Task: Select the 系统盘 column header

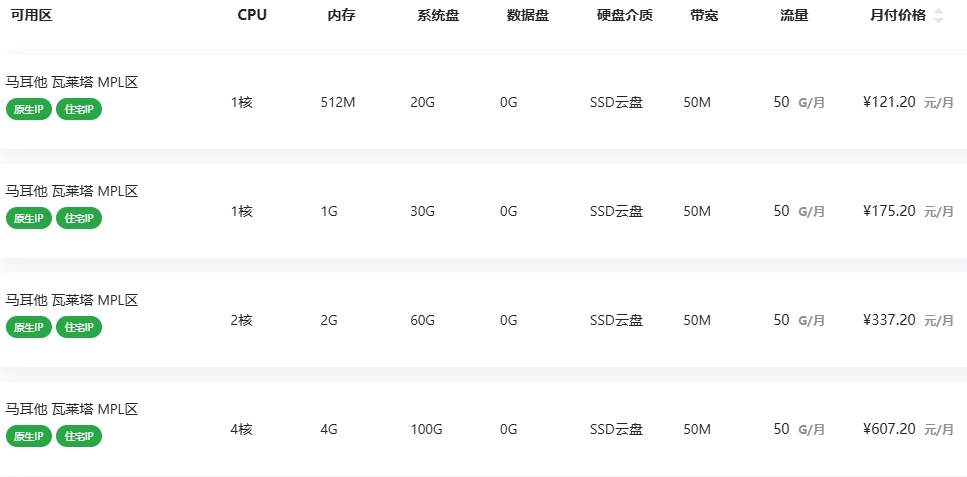Action: 438,15
